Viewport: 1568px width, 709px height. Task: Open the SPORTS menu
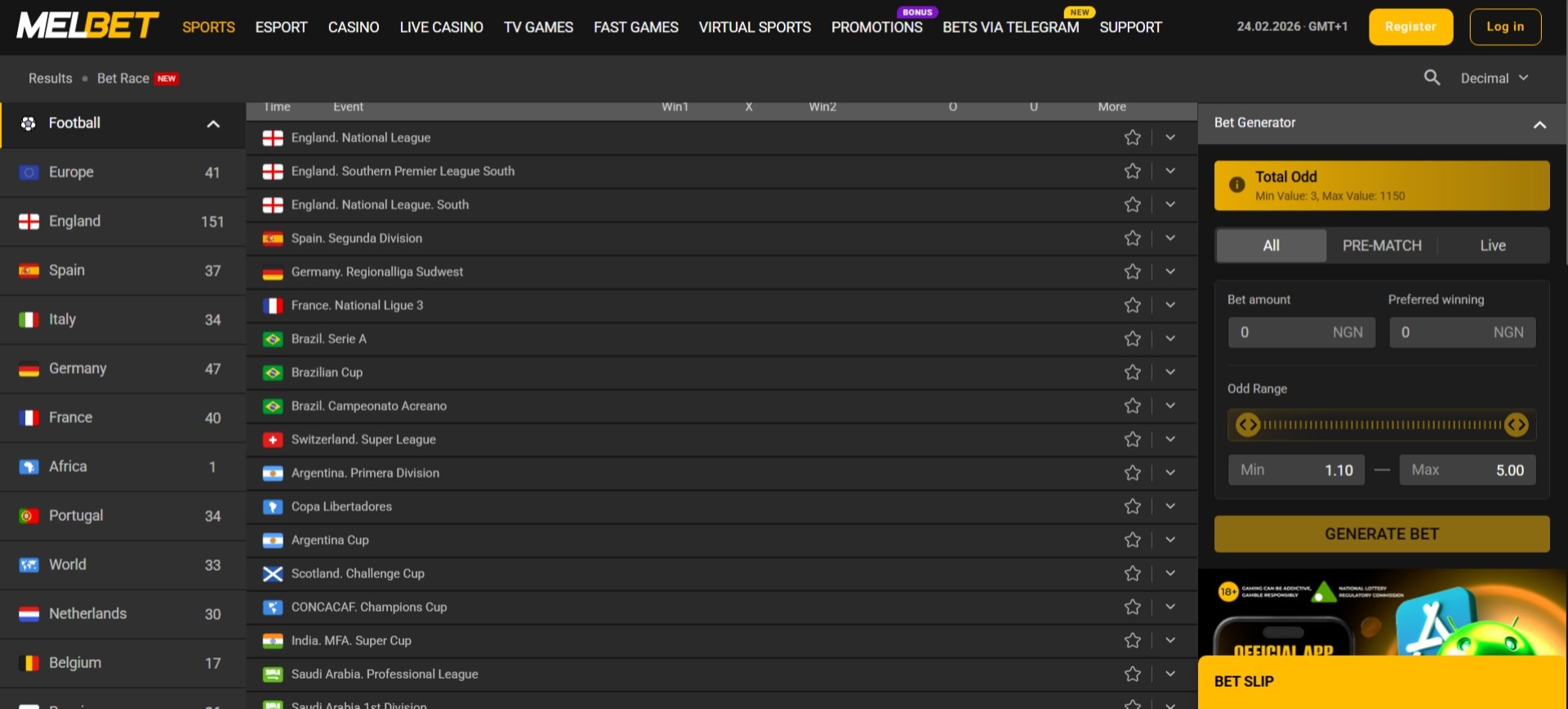[x=208, y=27]
